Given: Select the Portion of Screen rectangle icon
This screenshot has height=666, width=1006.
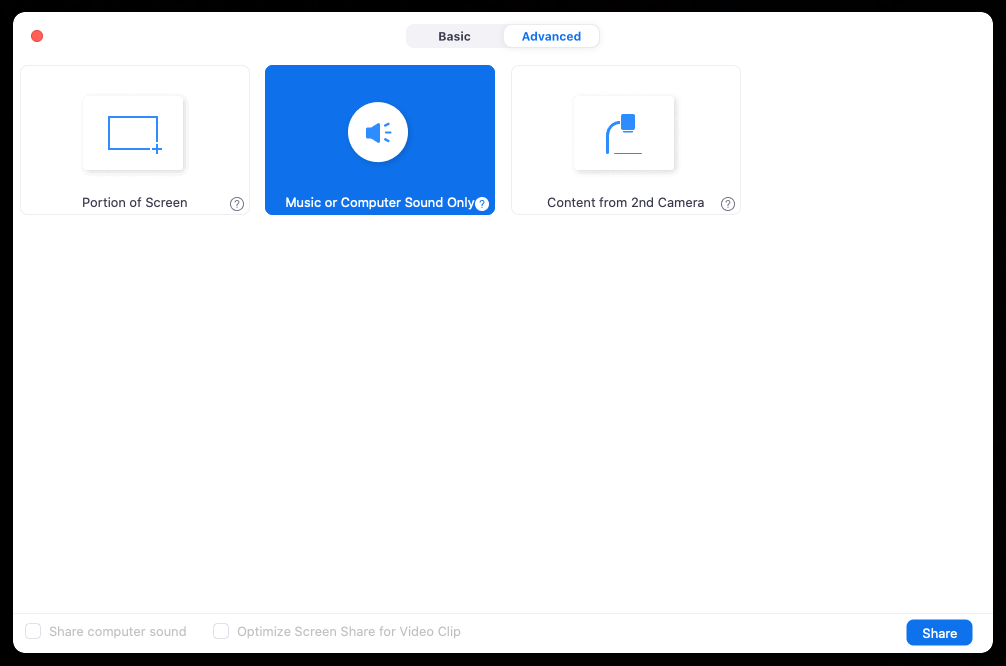Looking at the screenshot, I should point(133,133).
